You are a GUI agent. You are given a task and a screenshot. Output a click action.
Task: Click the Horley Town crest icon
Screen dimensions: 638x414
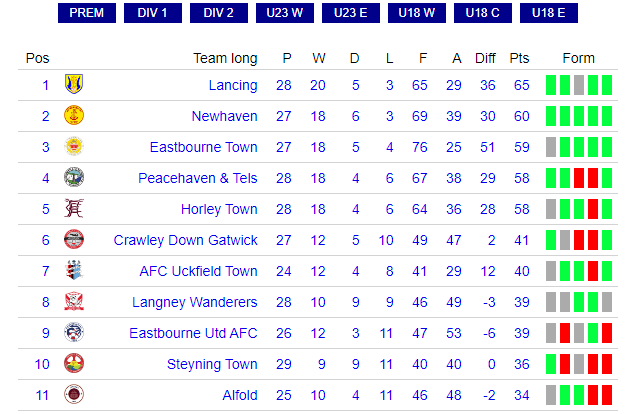coord(74,208)
